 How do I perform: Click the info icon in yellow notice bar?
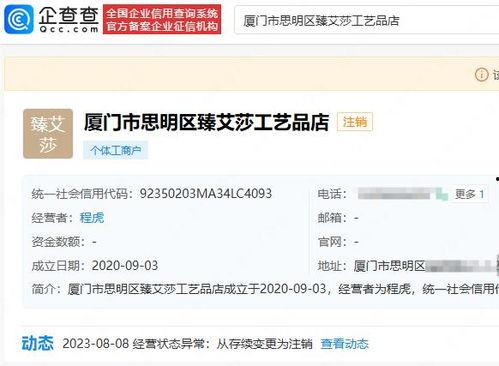481,75
